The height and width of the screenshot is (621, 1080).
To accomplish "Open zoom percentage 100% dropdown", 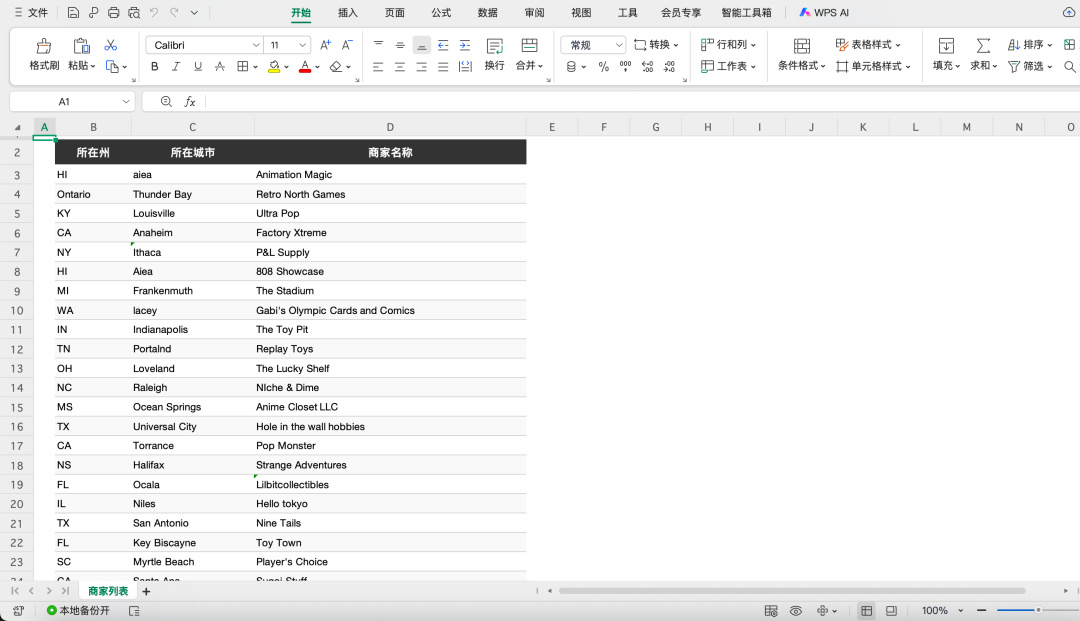I will coord(961,611).
